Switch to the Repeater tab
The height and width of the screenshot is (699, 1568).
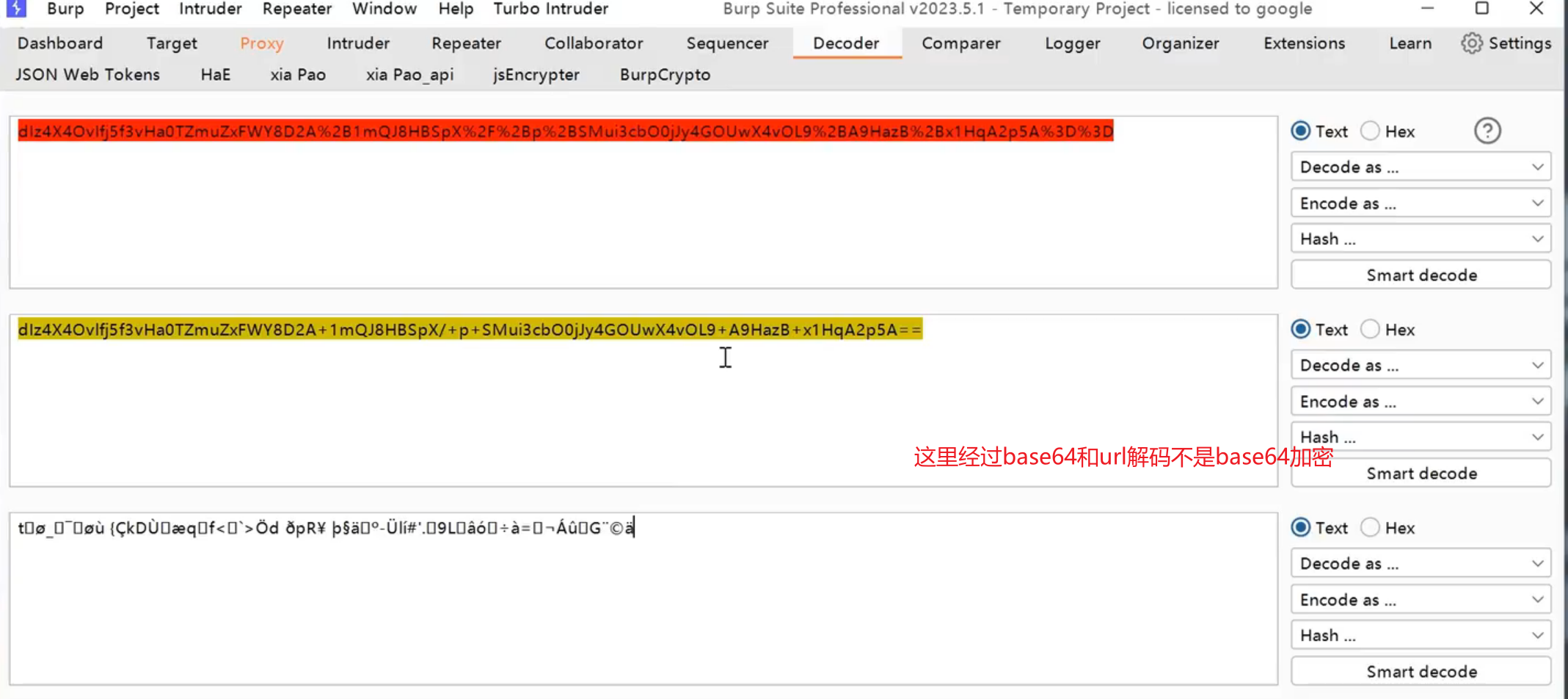click(466, 43)
